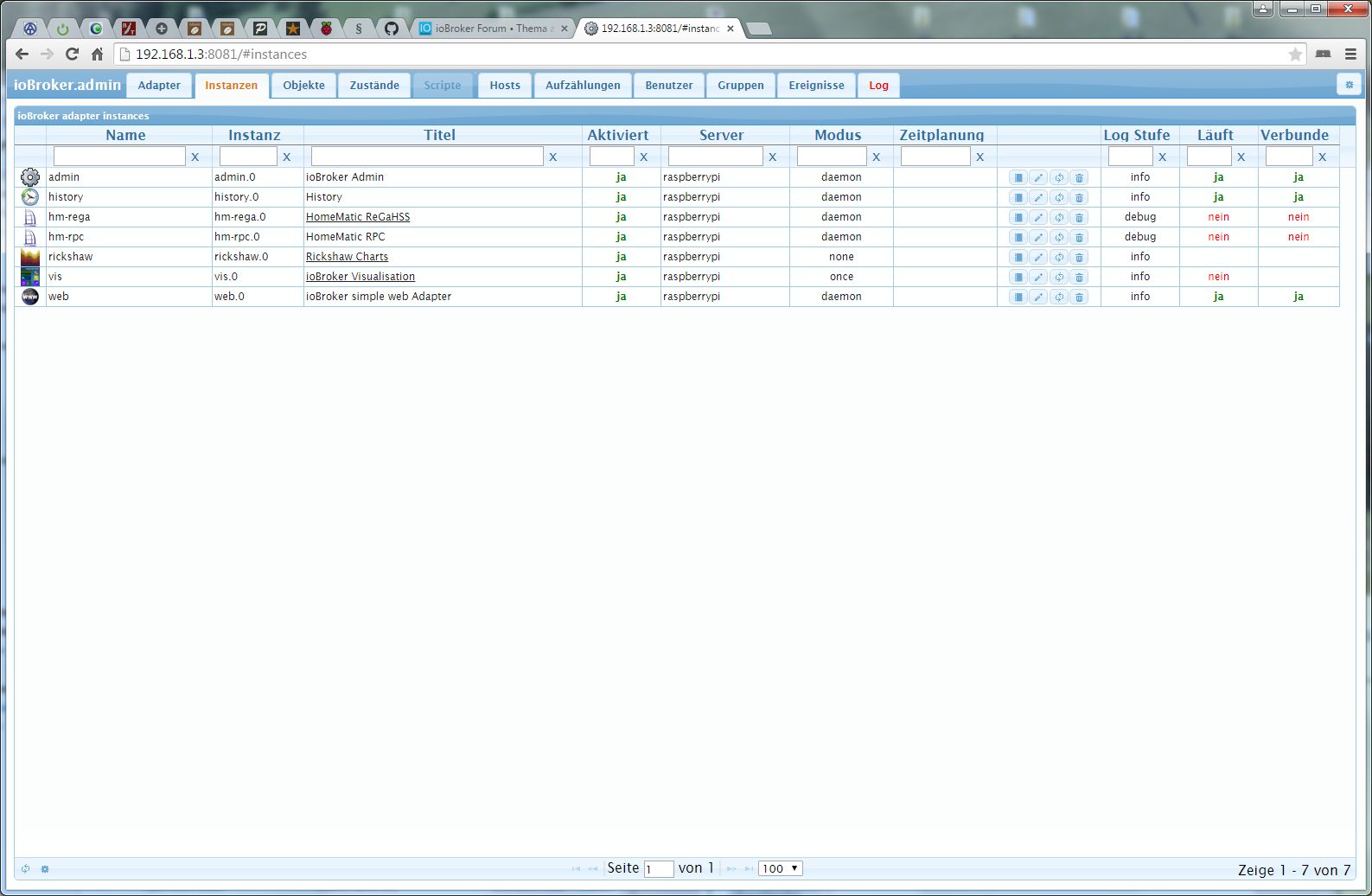Delete the web instance
1372x896 pixels.
tap(1079, 297)
